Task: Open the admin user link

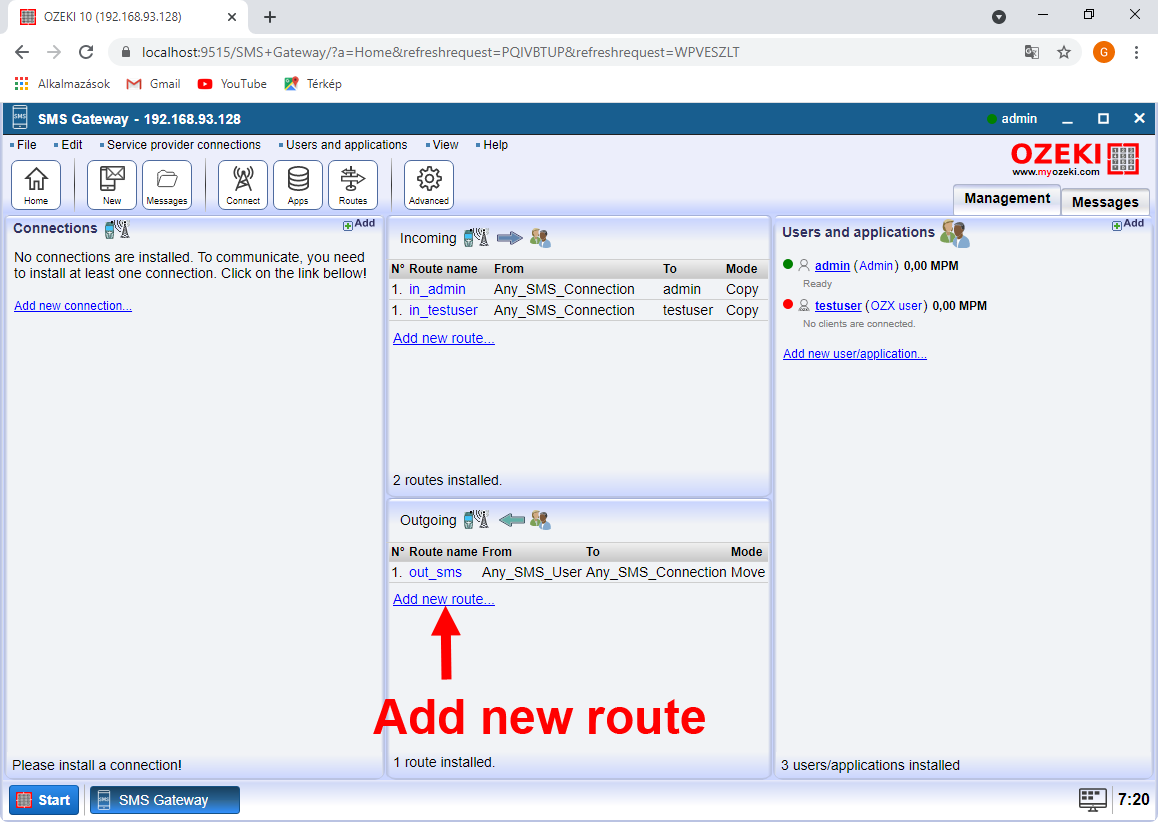Action: (x=832, y=266)
